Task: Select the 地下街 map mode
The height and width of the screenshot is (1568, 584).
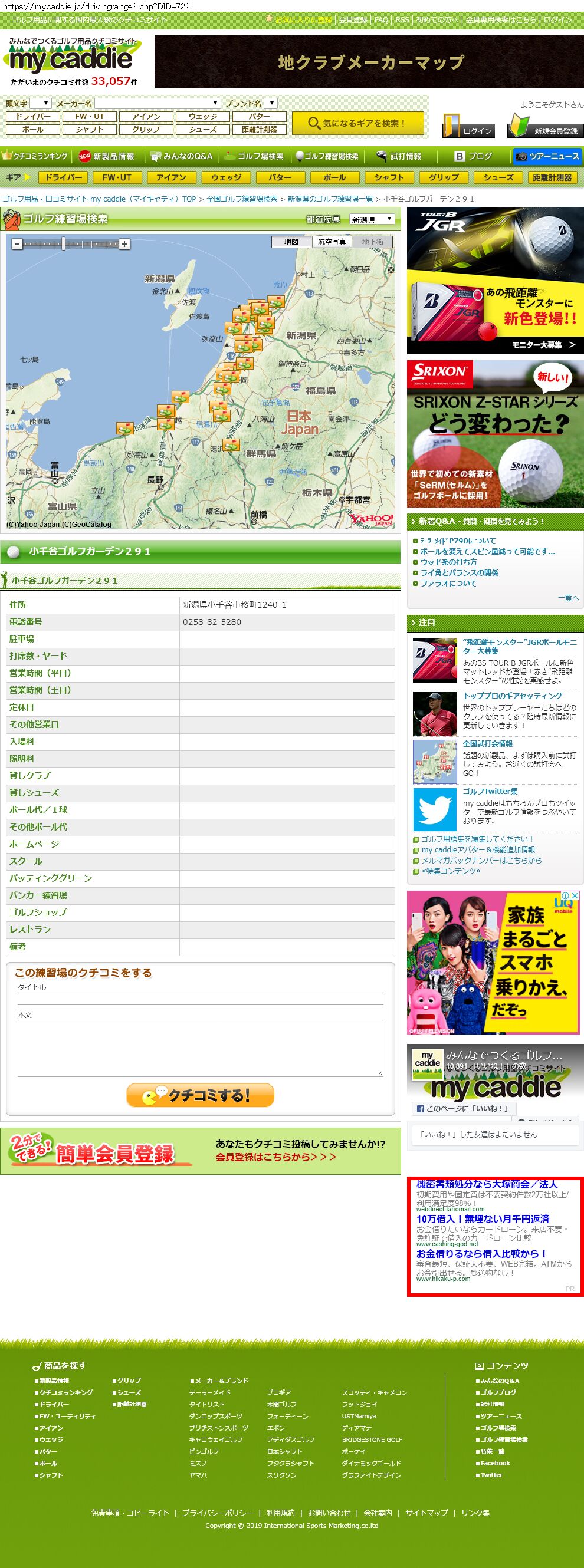Action: (373, 242)
